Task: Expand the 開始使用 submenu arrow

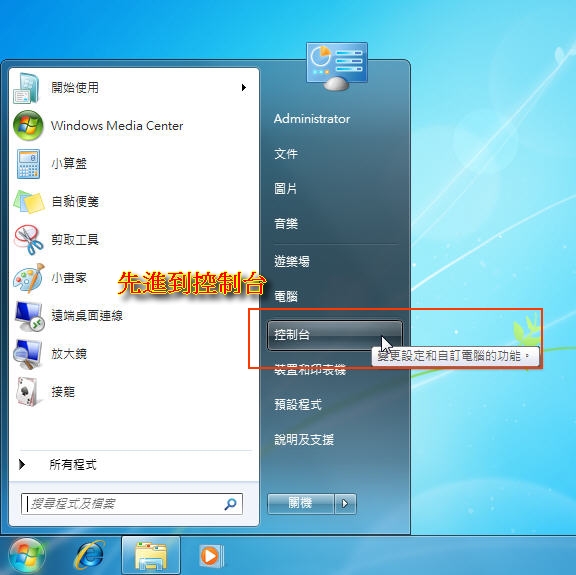Action: (x=244, y=88)
